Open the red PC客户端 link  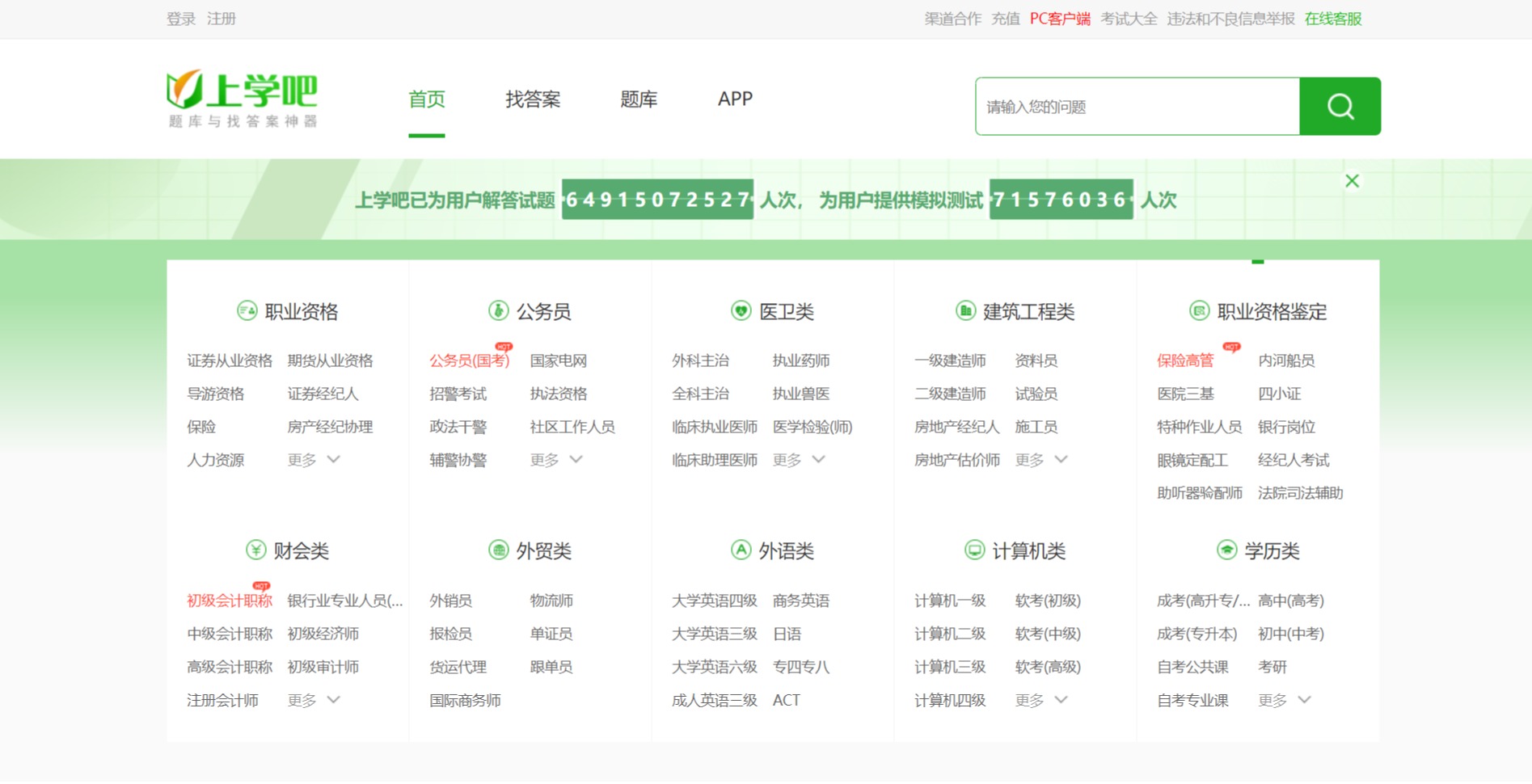coord(1060,19)
